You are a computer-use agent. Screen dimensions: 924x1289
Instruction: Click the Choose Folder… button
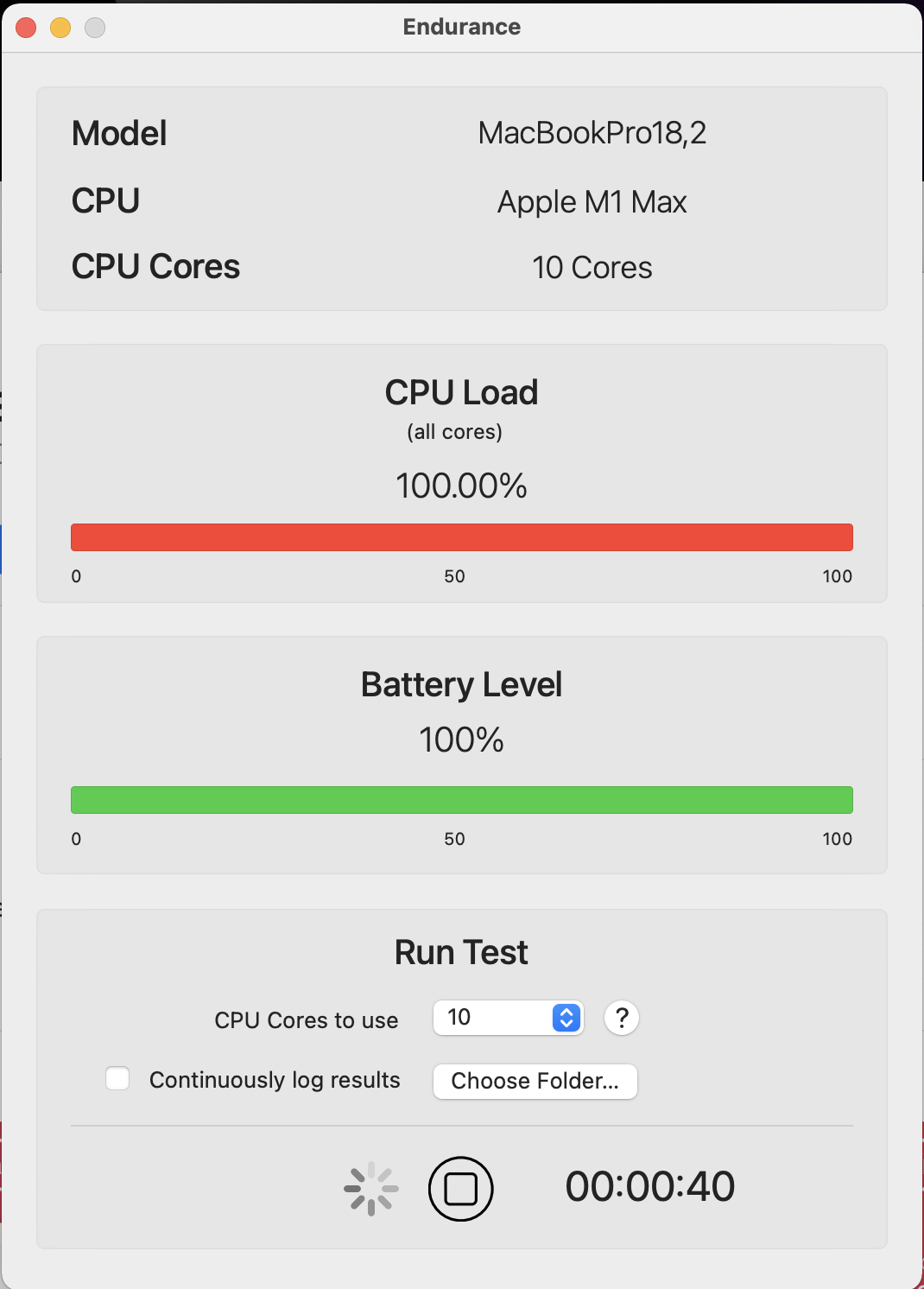(535, 1081)
